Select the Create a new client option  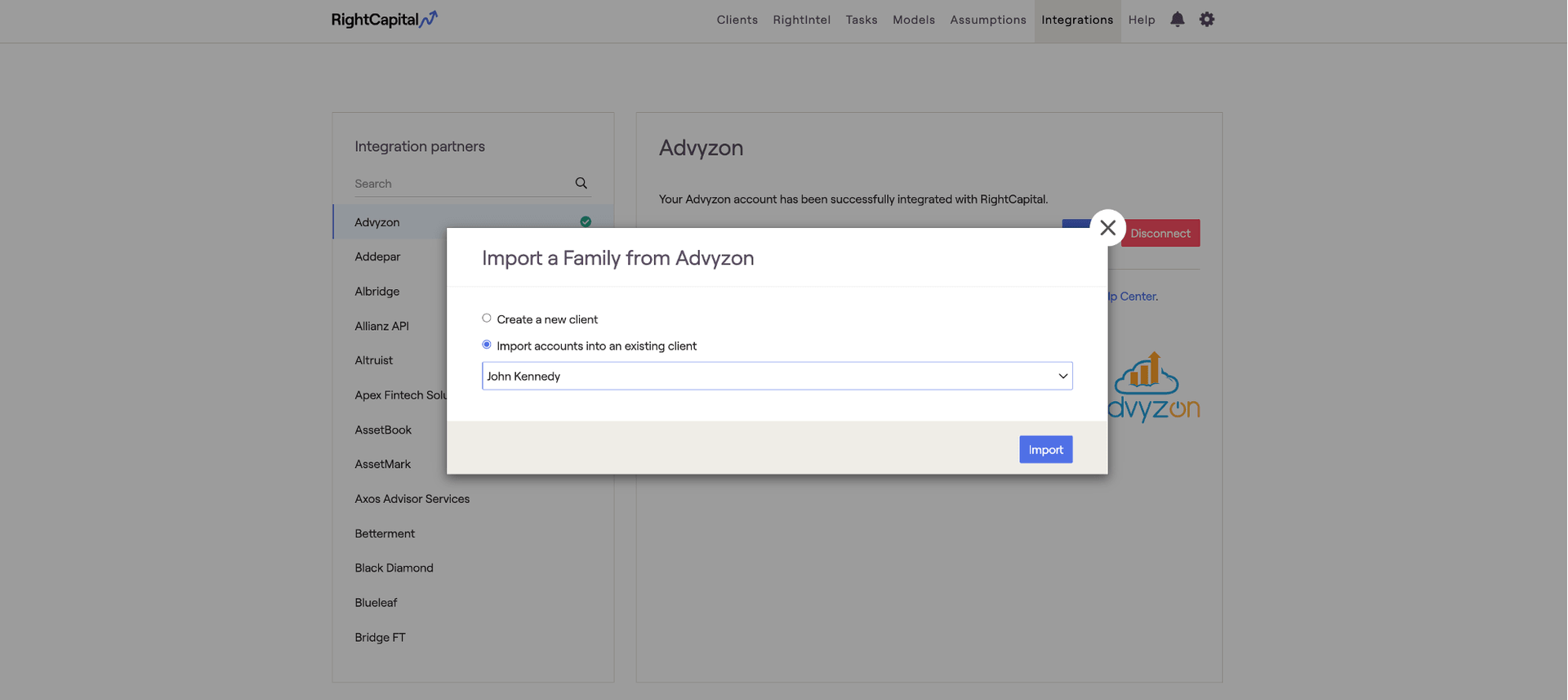pos(487,319)
